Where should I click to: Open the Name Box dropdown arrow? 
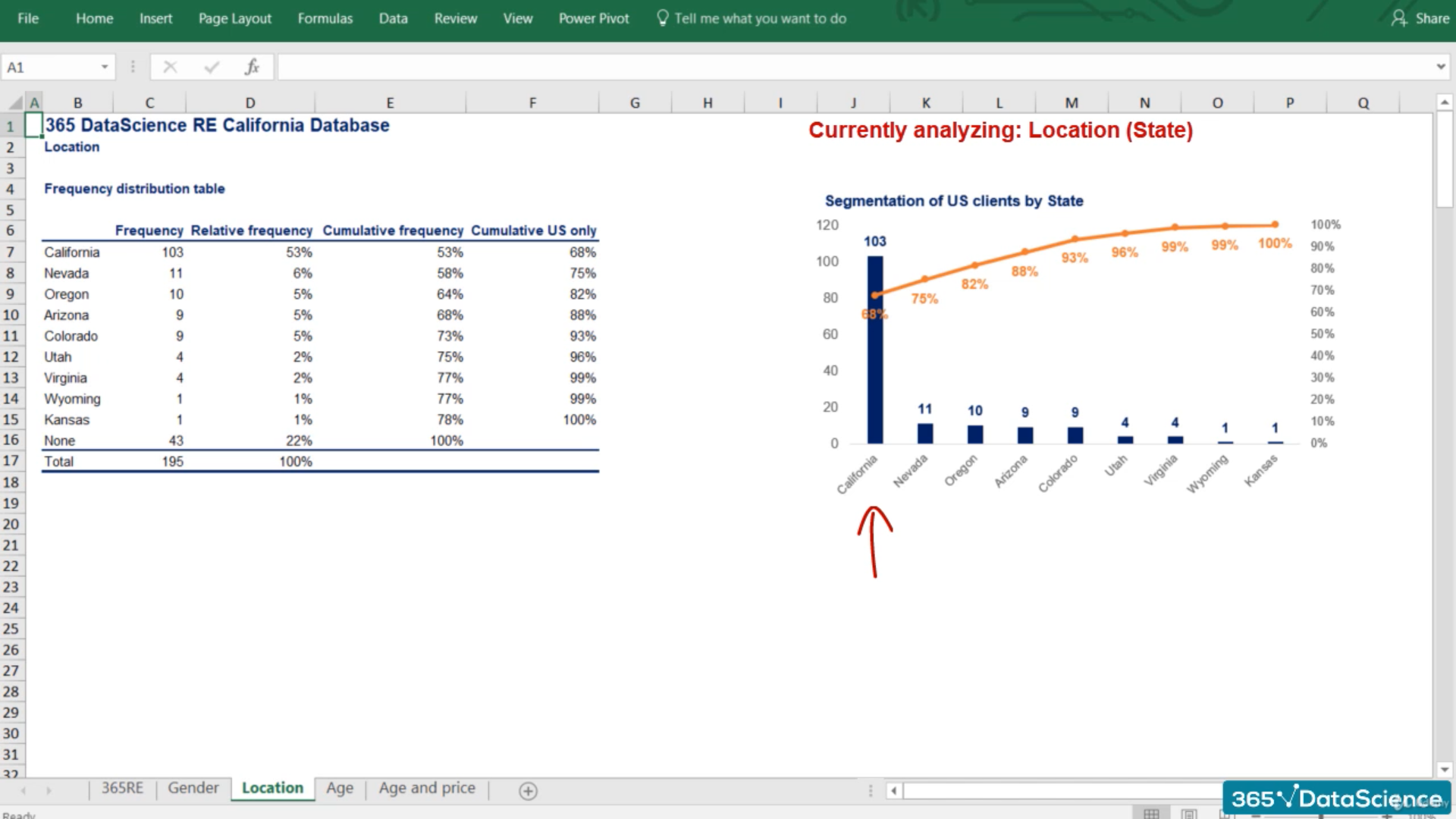(105, 67)
